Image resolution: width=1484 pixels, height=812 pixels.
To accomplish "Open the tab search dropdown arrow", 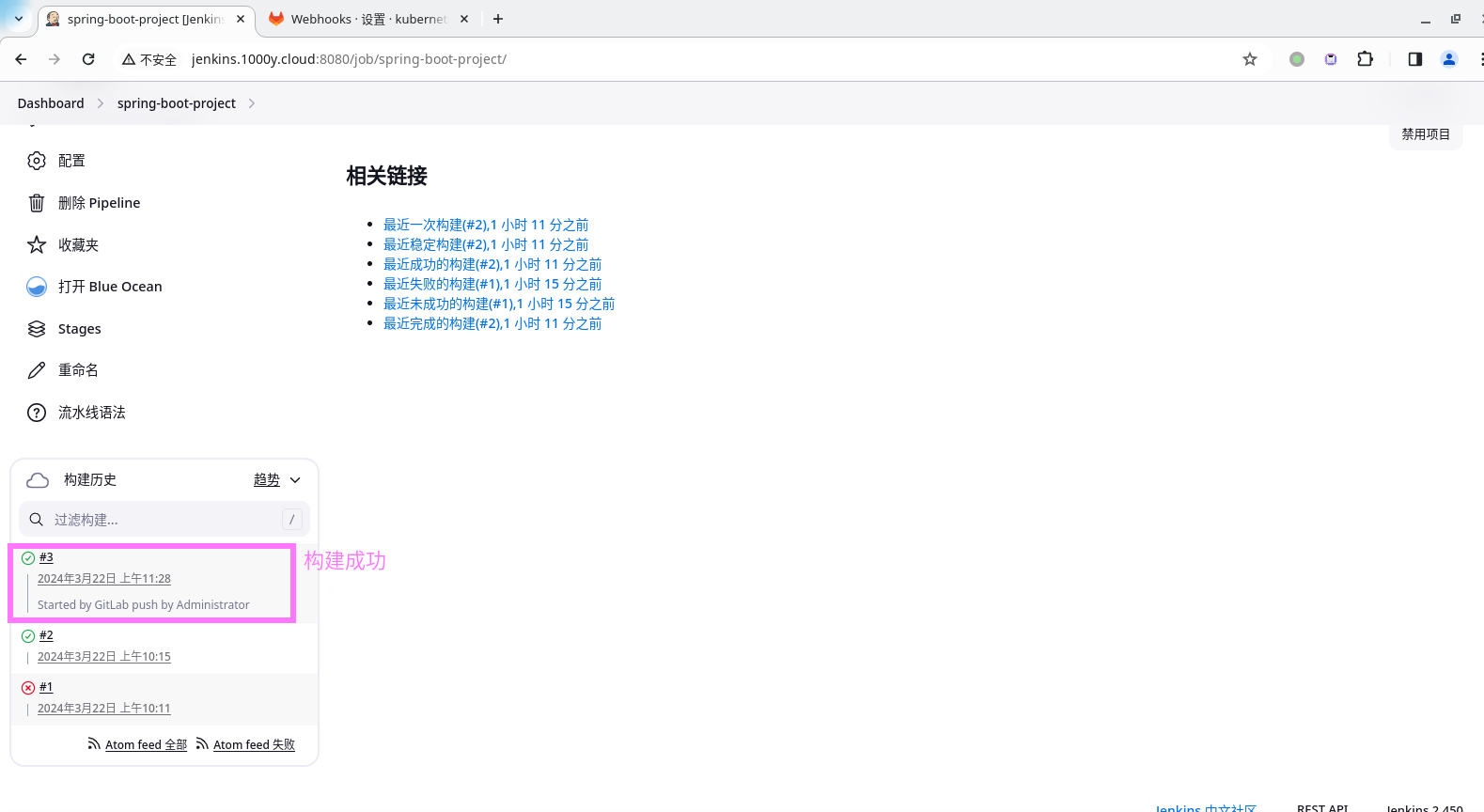I will coord(18,19).
